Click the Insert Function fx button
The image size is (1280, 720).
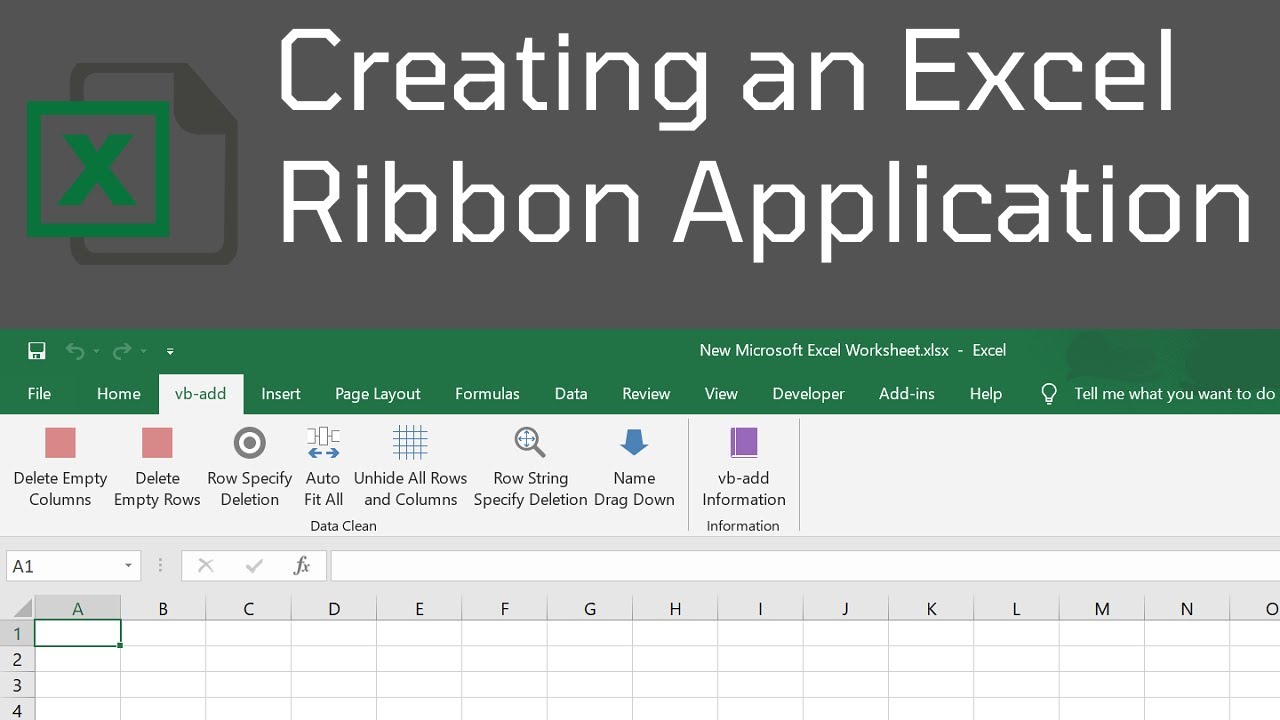click(x=301, y=566)
